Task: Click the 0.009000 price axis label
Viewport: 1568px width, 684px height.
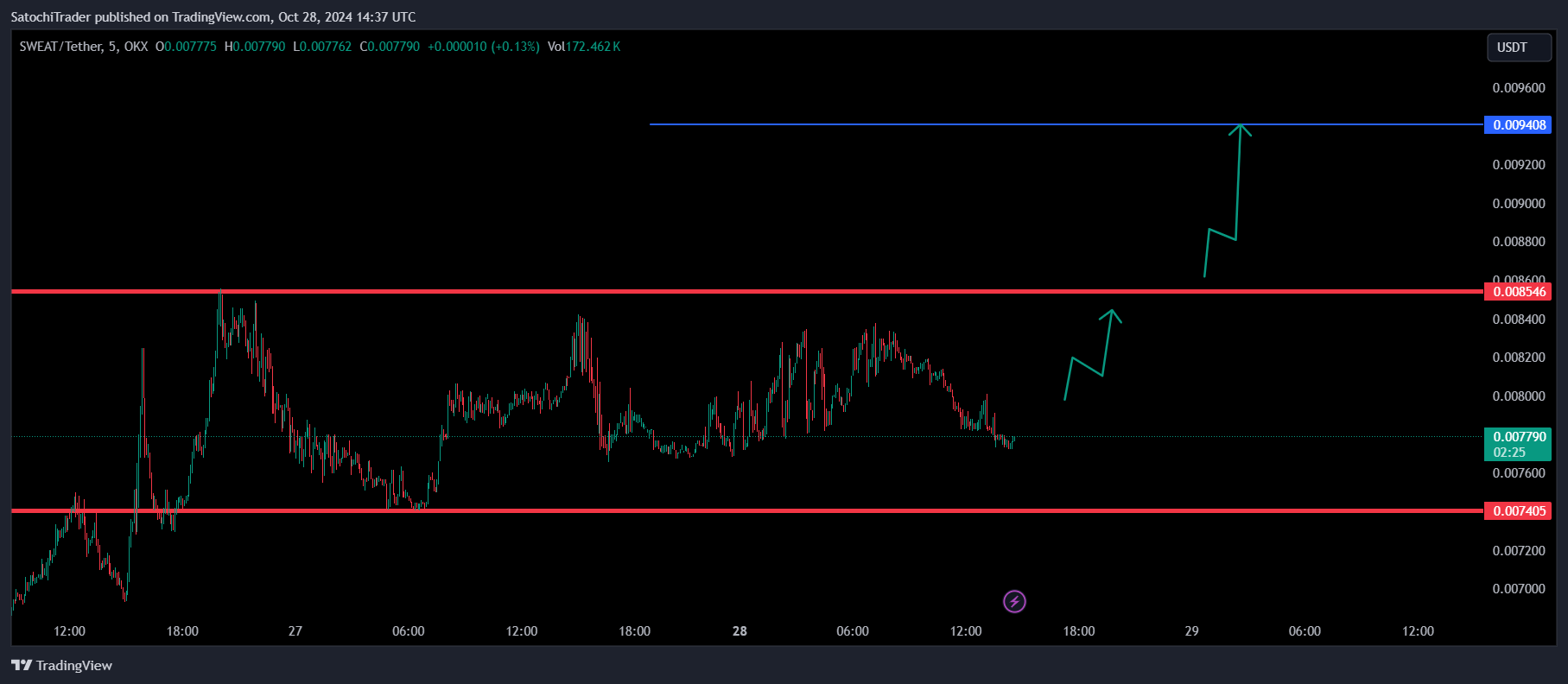Action: 1519,204
